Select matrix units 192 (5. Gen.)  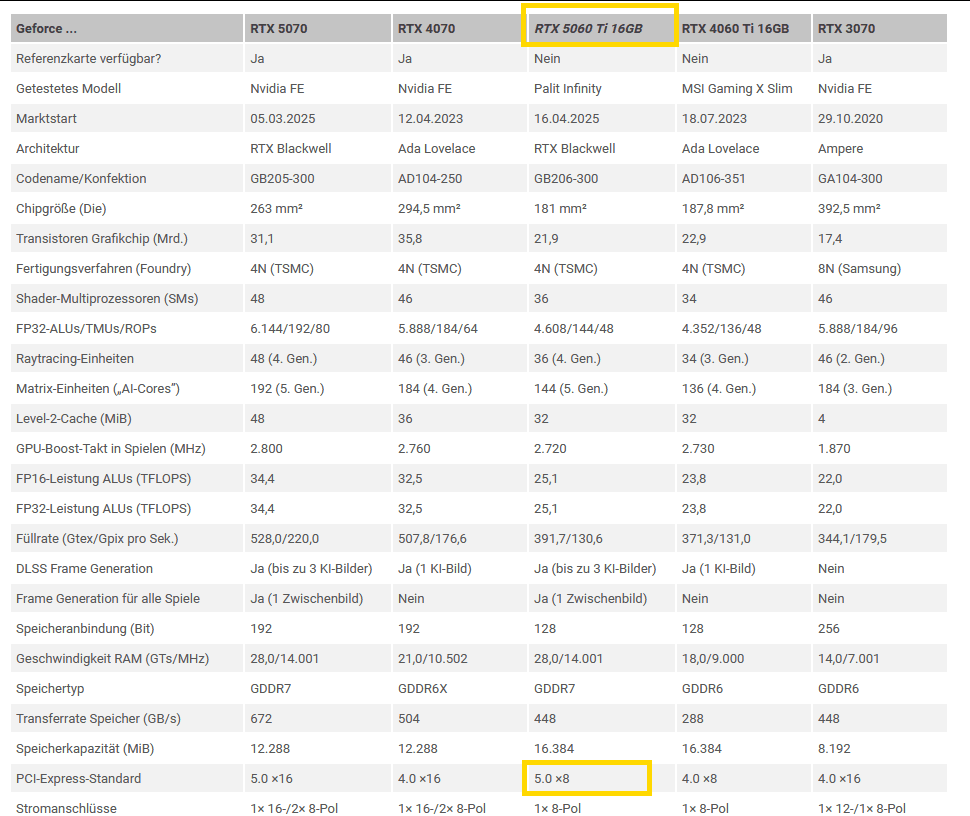pos(287,389)
